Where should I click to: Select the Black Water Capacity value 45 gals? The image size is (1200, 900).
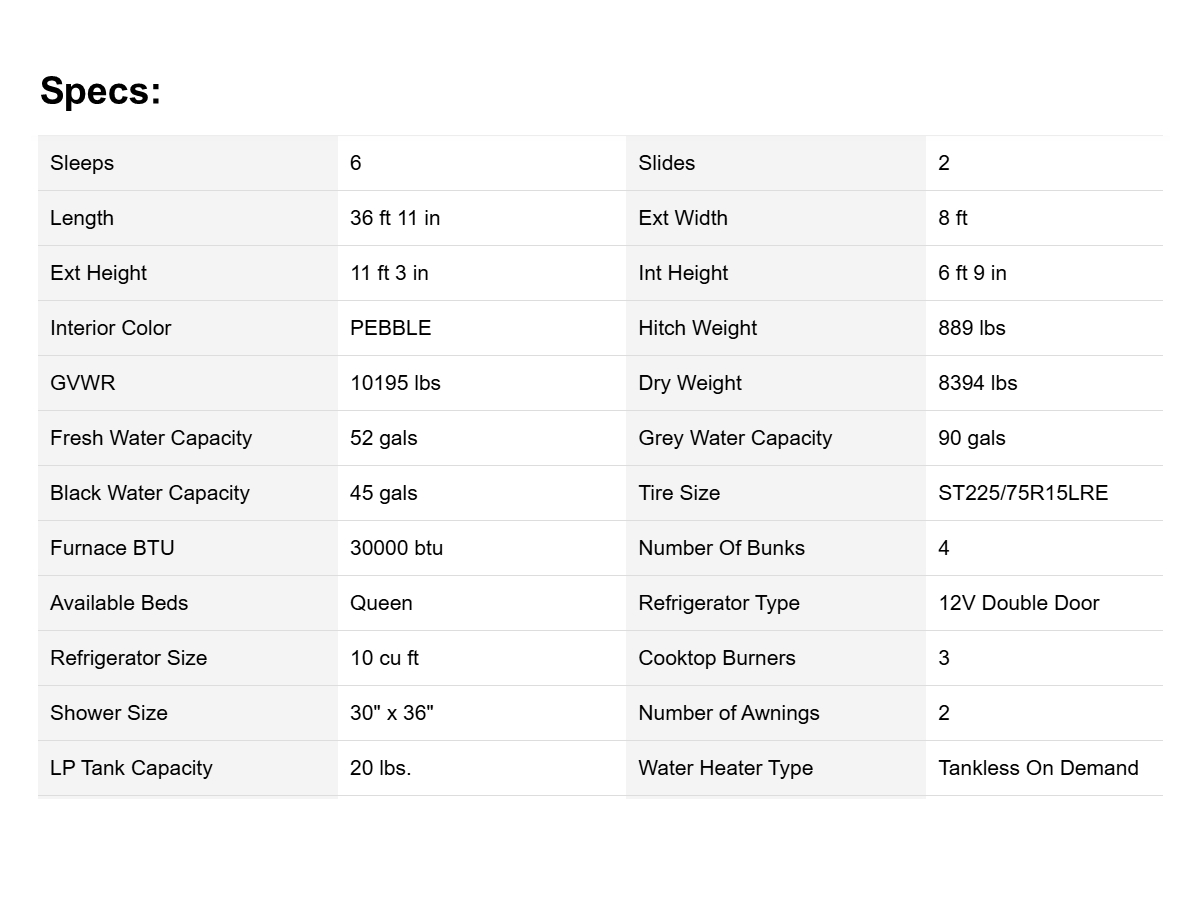pos(384,493)
